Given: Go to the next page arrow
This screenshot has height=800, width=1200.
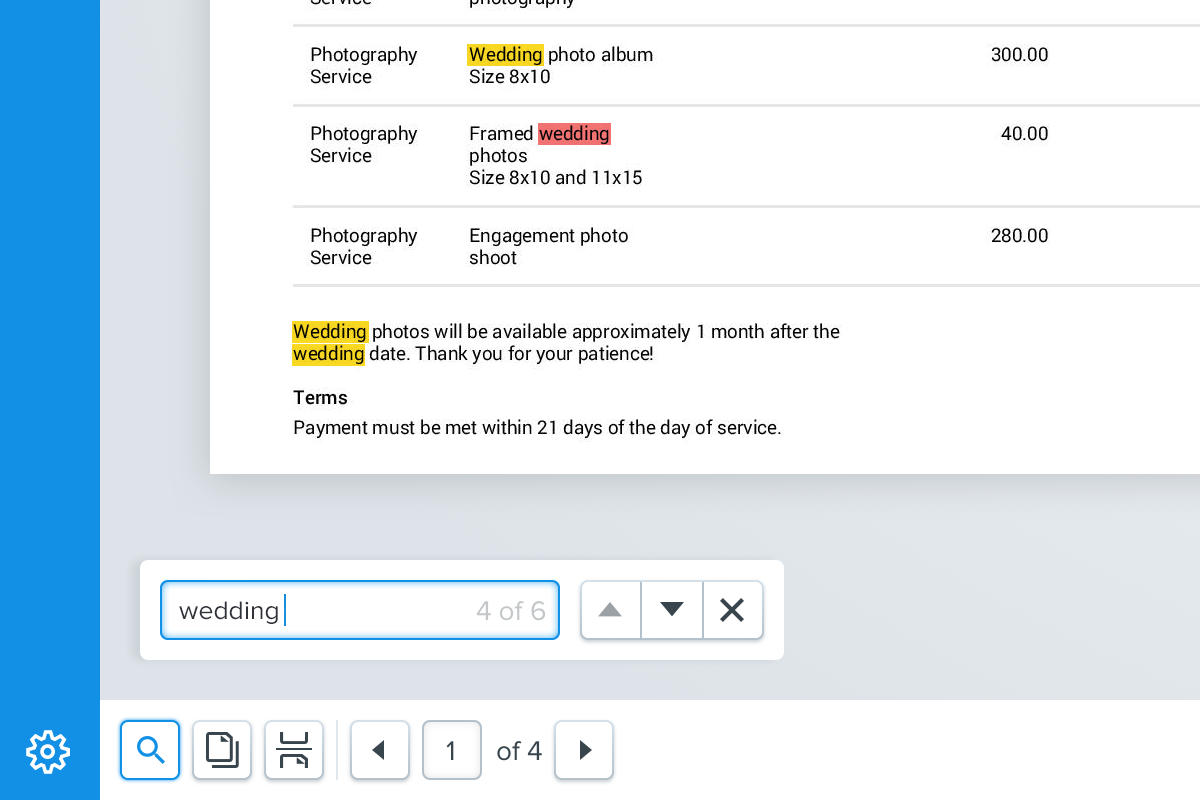Looking at the screenshot, I should click(x=585, y=750).
